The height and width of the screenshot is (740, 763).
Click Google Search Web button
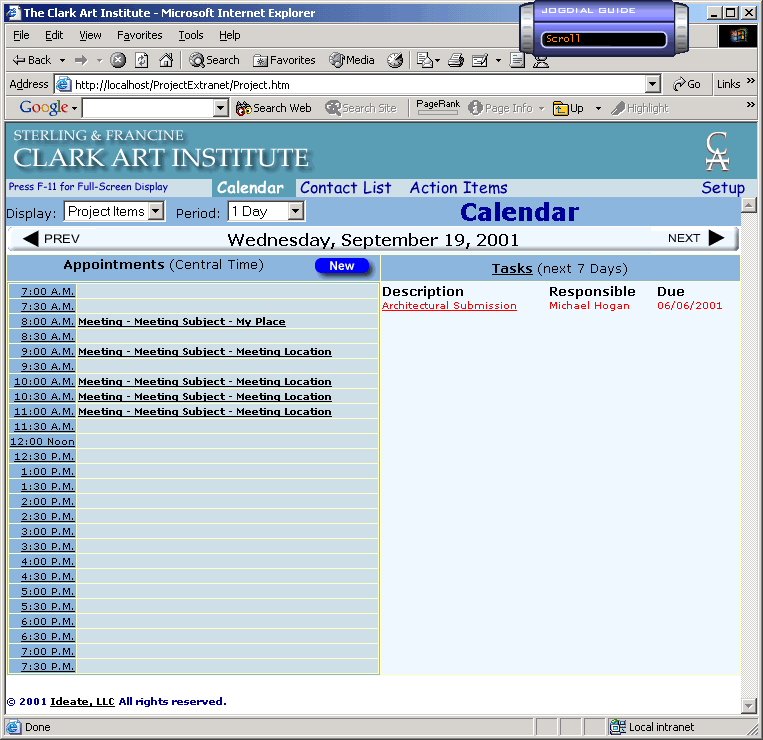tap(273, 108)
